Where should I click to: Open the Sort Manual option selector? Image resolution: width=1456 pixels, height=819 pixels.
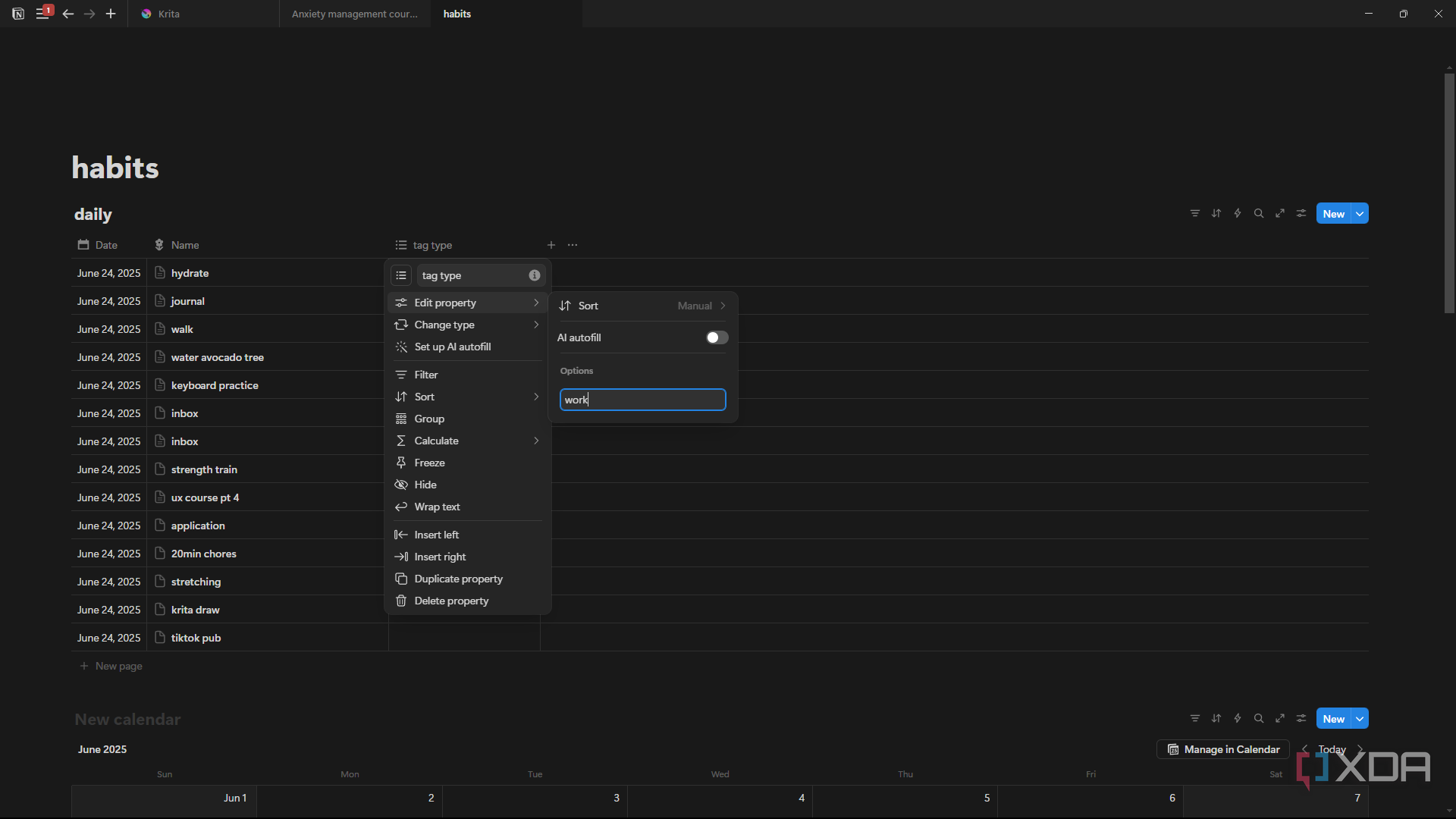tap(642, 306)
